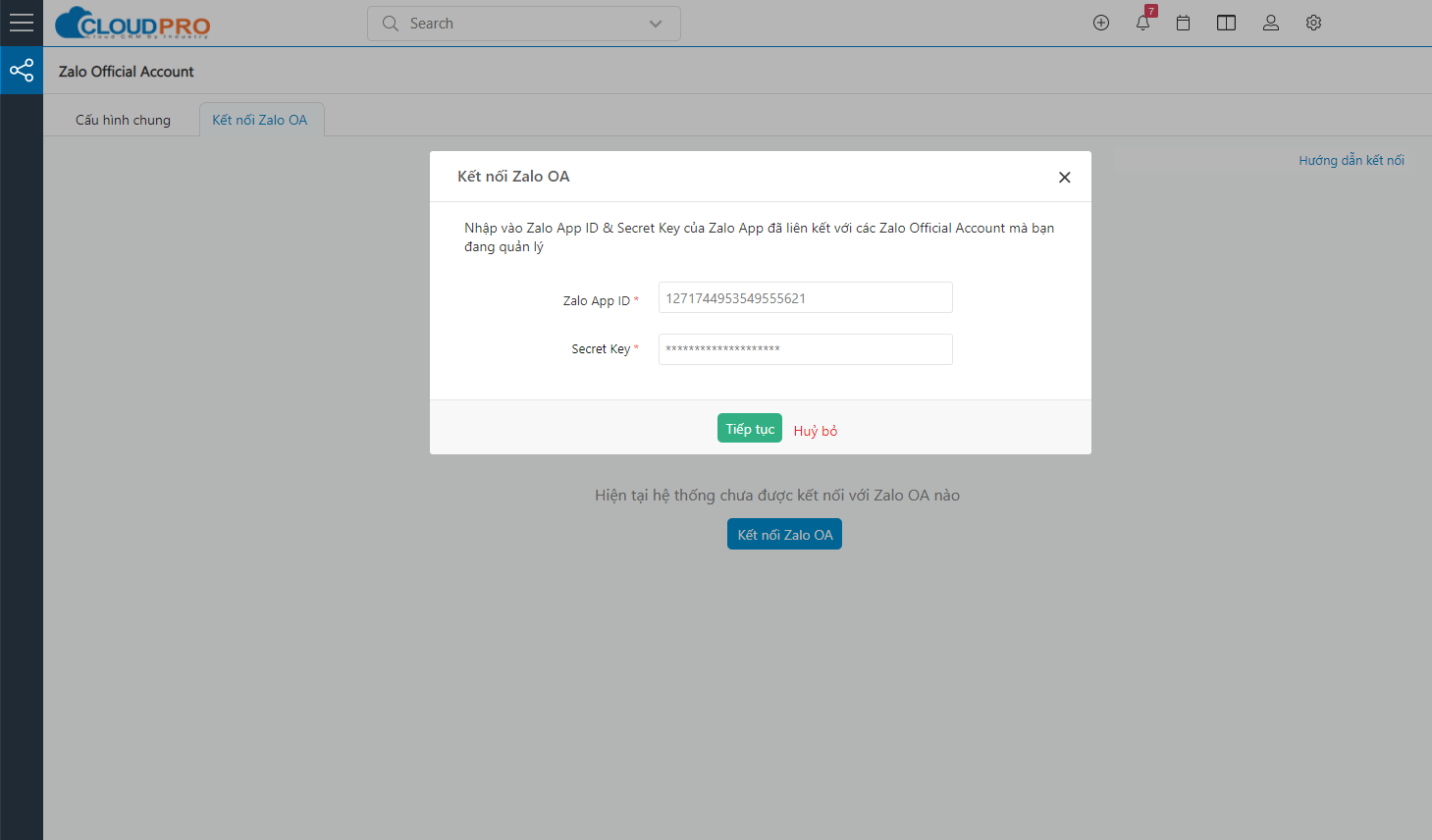Click the blue Kết nối Zalo OA button
Viewport: 1432px width, 840px height.
click(784, 534)
